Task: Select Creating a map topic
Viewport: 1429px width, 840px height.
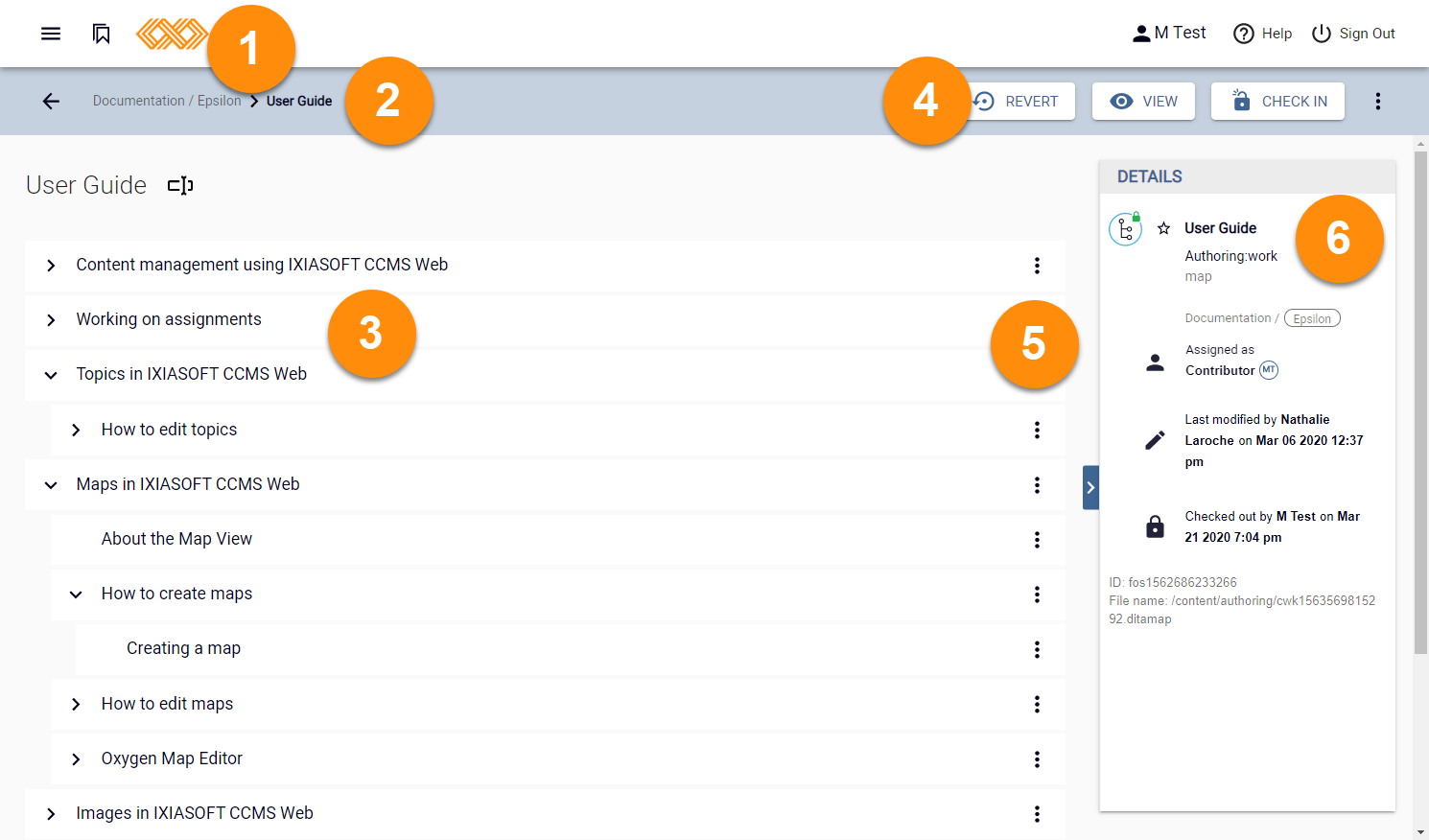Action: pos(183,648)
